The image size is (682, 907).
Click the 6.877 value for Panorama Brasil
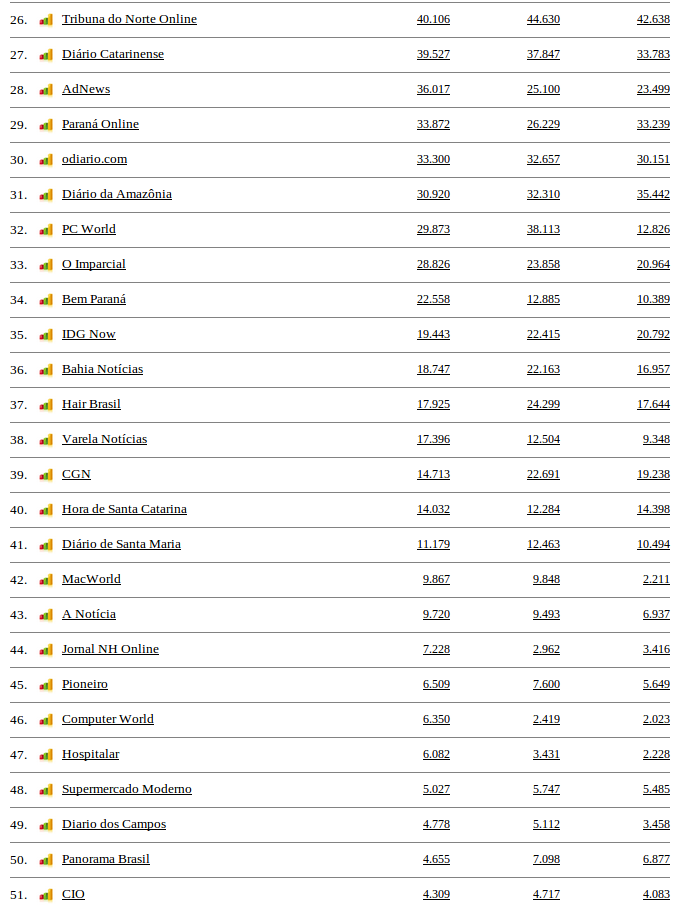click(x=656, y=859)
